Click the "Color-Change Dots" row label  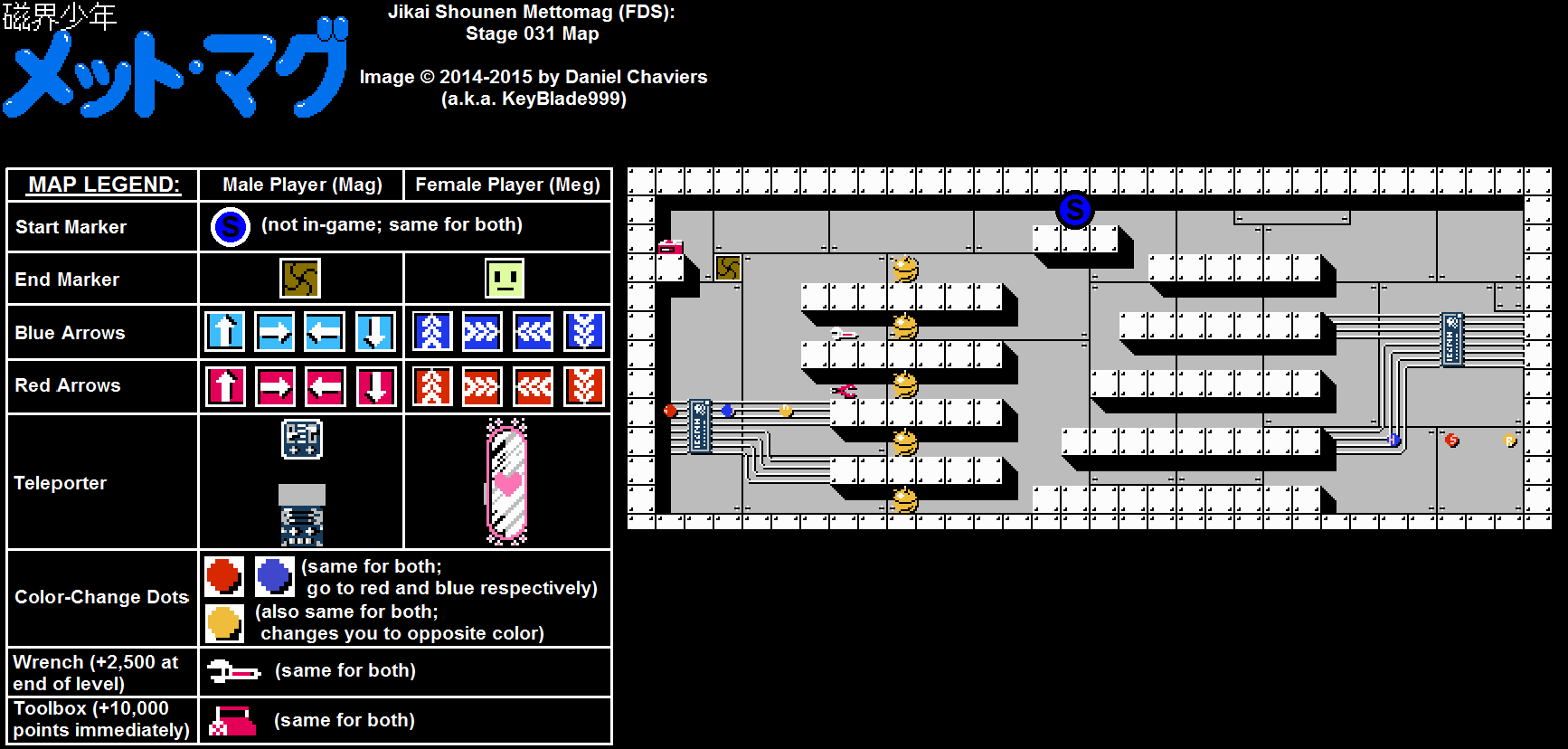coord(101,597)
